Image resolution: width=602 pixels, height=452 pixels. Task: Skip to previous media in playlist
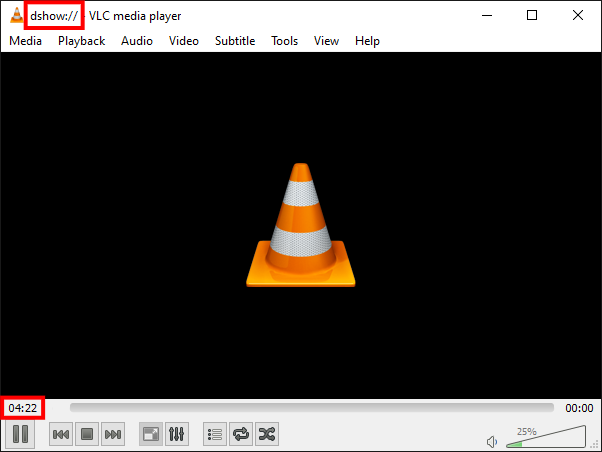(x=61, y=434)
